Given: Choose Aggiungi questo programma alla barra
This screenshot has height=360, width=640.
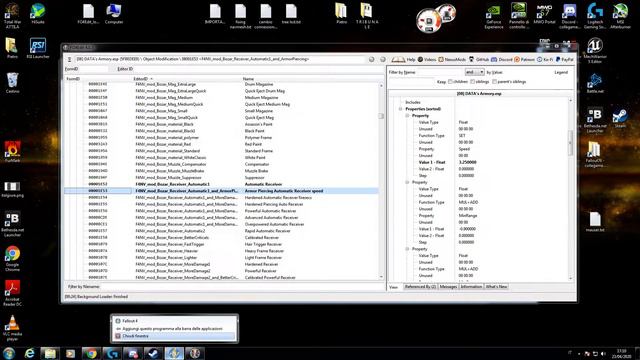Looking at the screenshot, I should 175,329.
